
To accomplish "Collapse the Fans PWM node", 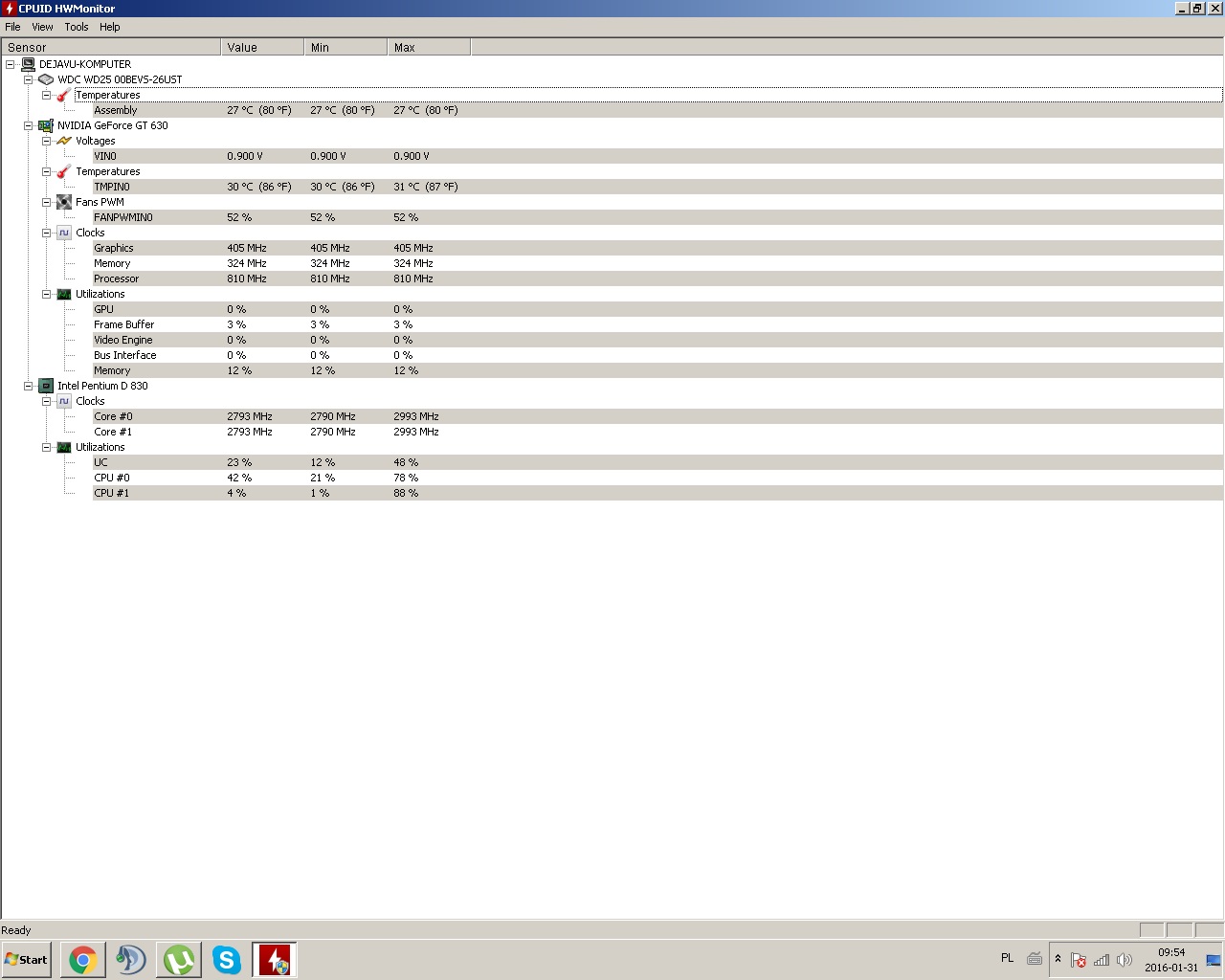I will 46,202.
